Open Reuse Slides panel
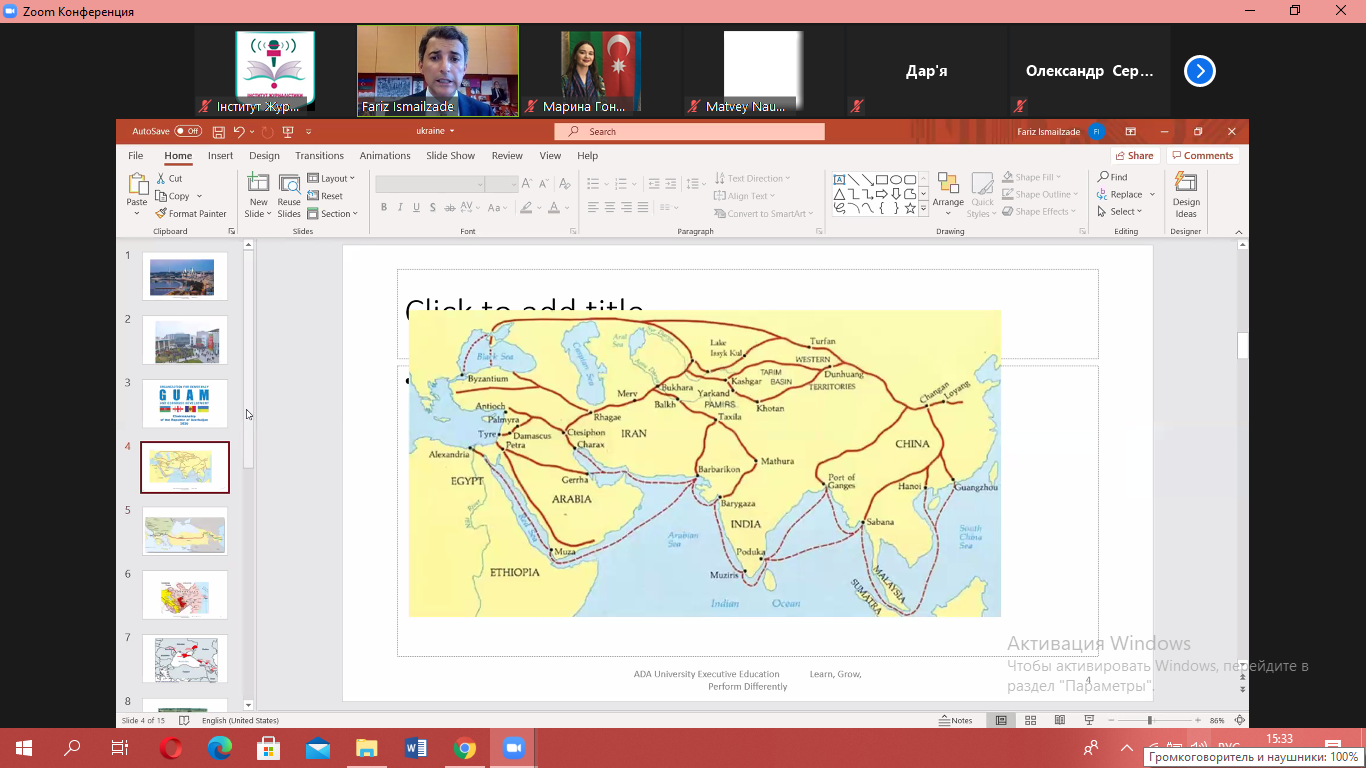This screenshot has width=1366, height=768. [289, 185]
